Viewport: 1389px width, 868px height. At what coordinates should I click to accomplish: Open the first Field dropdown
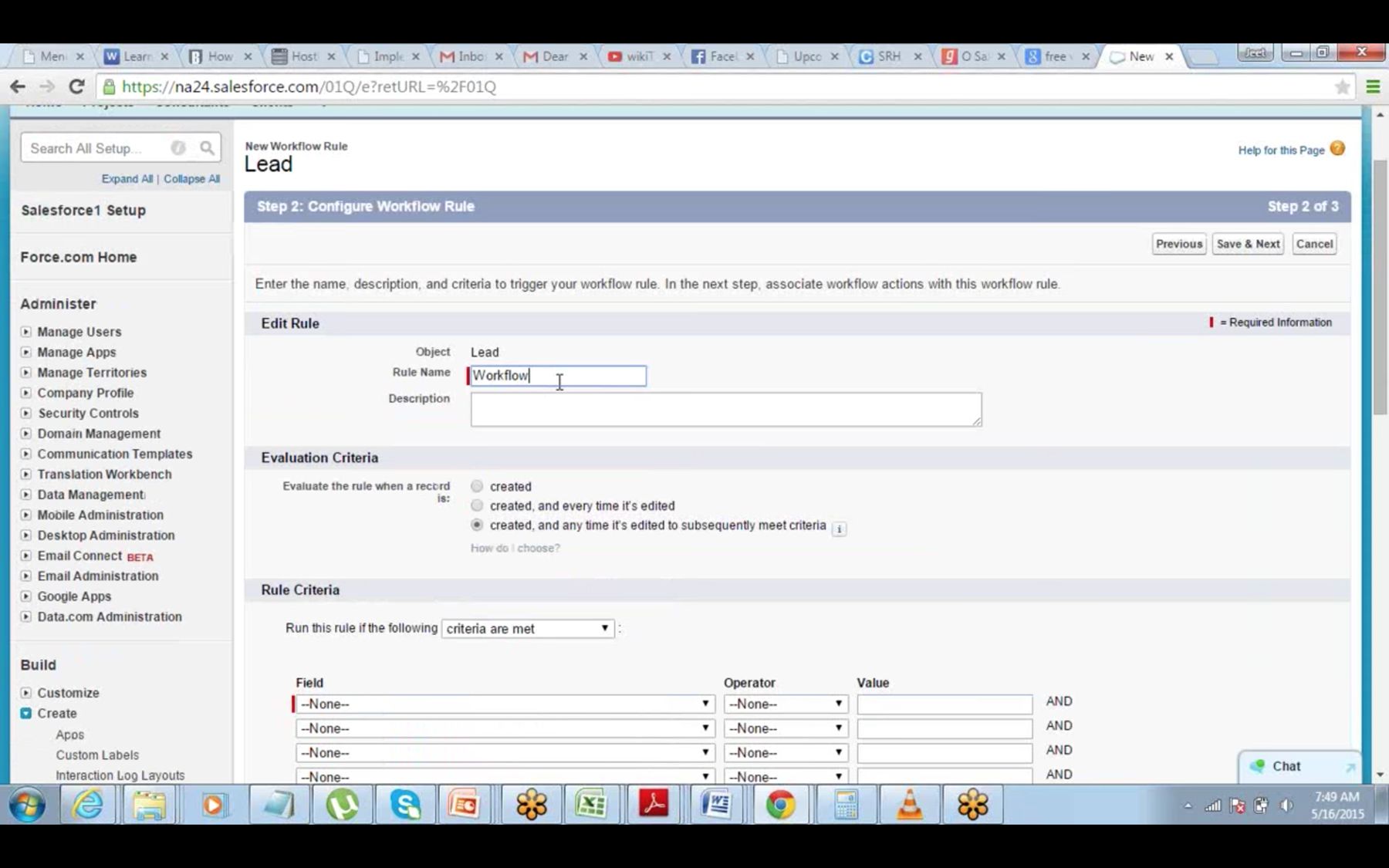coord(505,704)
